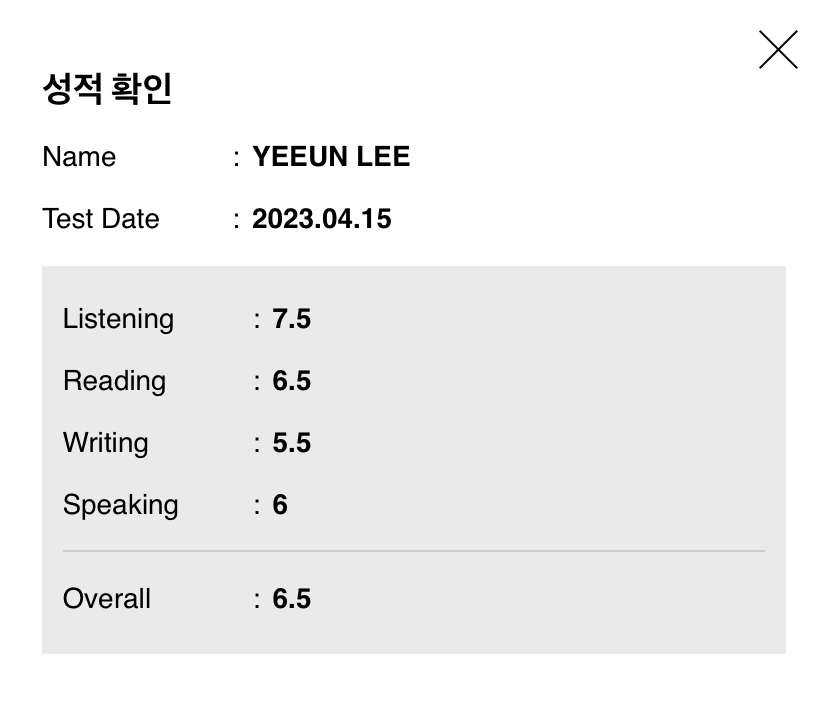Click the Reading label
Viewport: 828px width, 701px height.
click(115, 381)
